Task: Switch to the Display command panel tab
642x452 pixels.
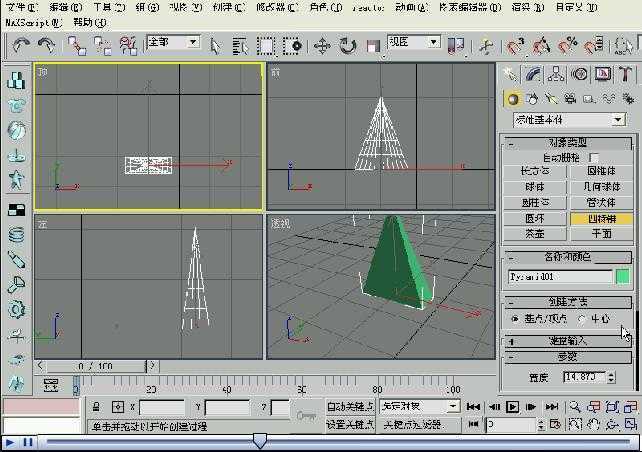Action: pos(602,74)
